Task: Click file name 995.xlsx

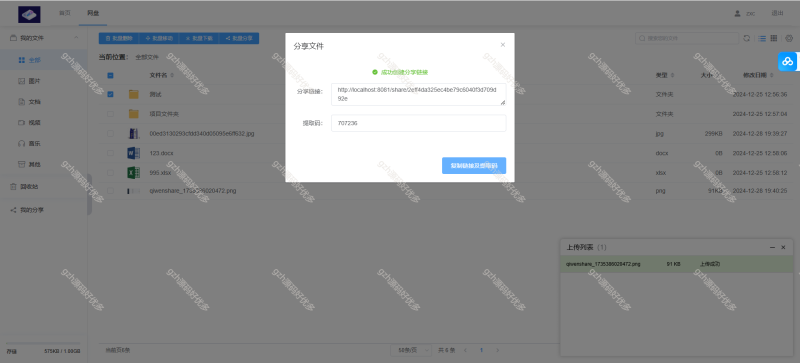Action: [160, 173]
